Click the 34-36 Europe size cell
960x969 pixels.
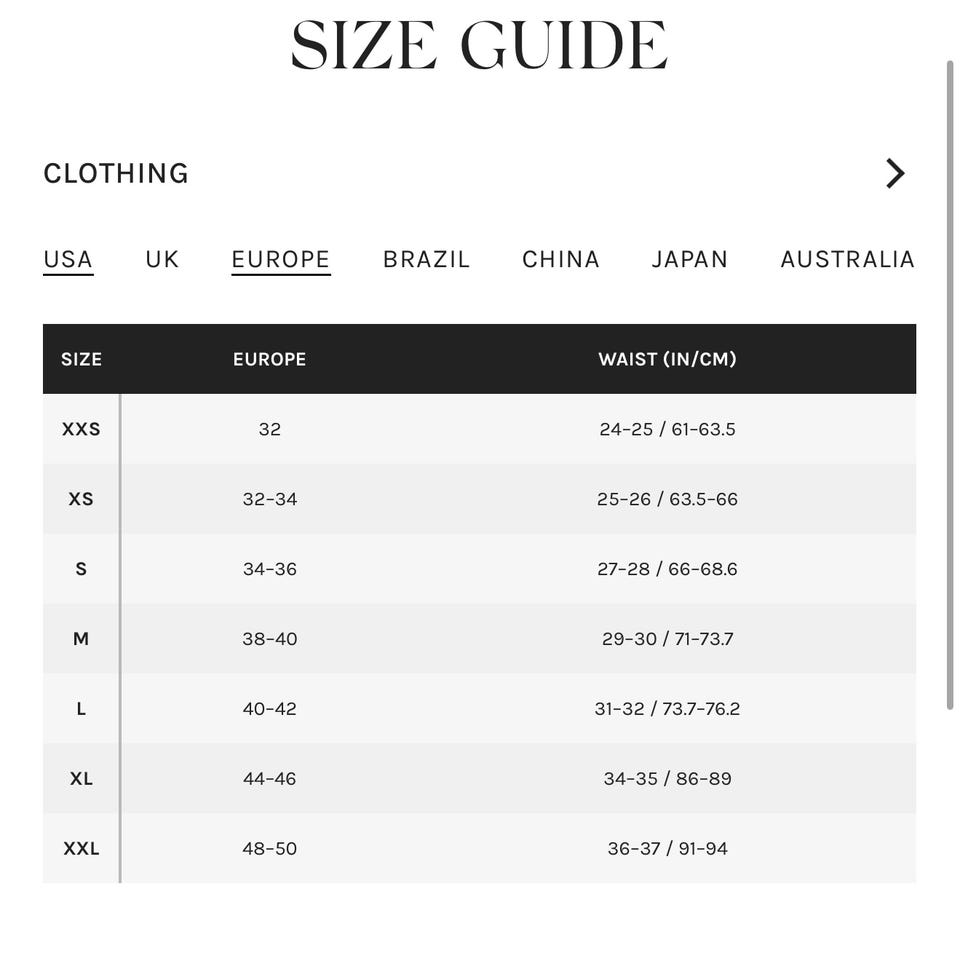pos(270,569)
